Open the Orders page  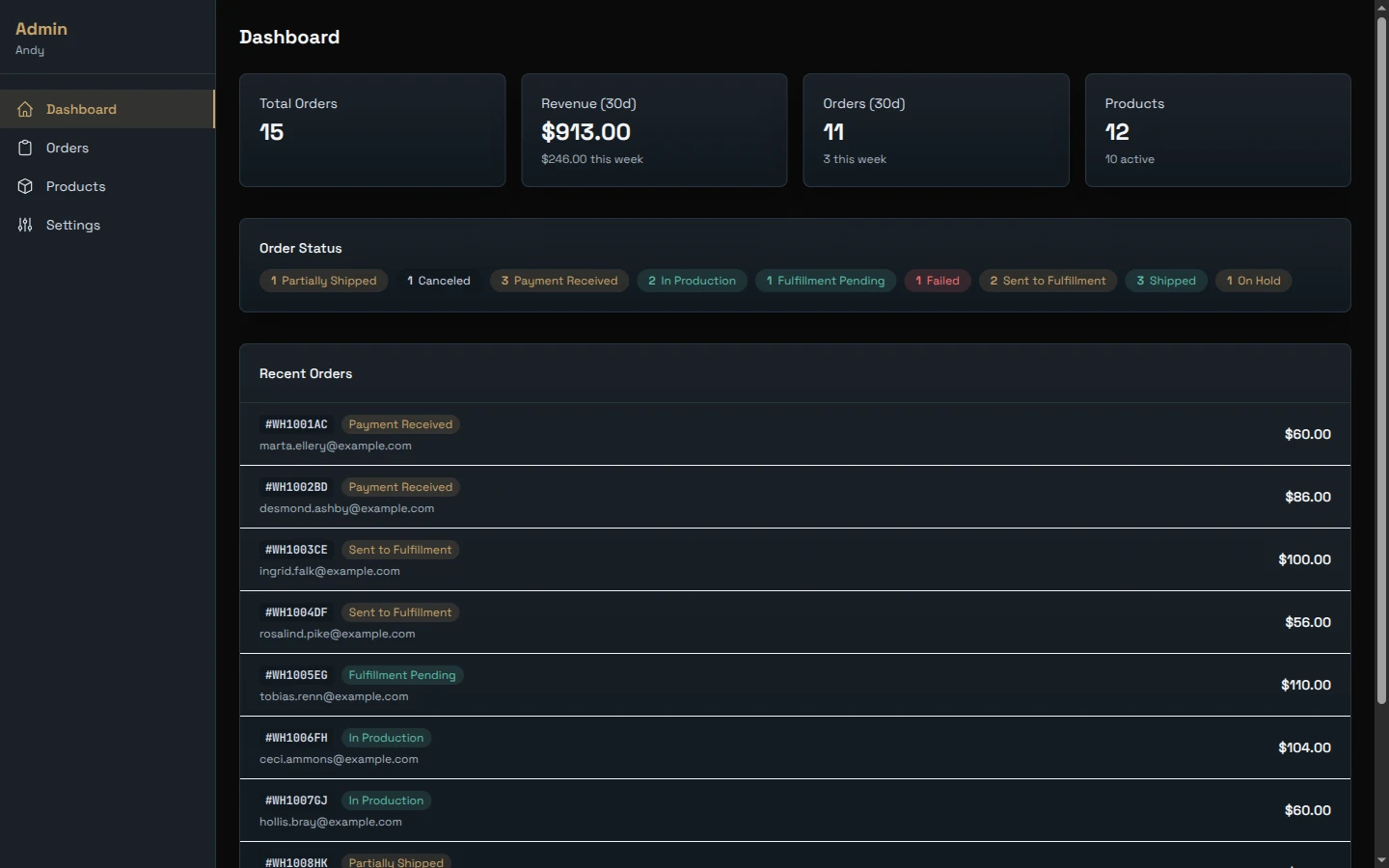coord(107,148)
